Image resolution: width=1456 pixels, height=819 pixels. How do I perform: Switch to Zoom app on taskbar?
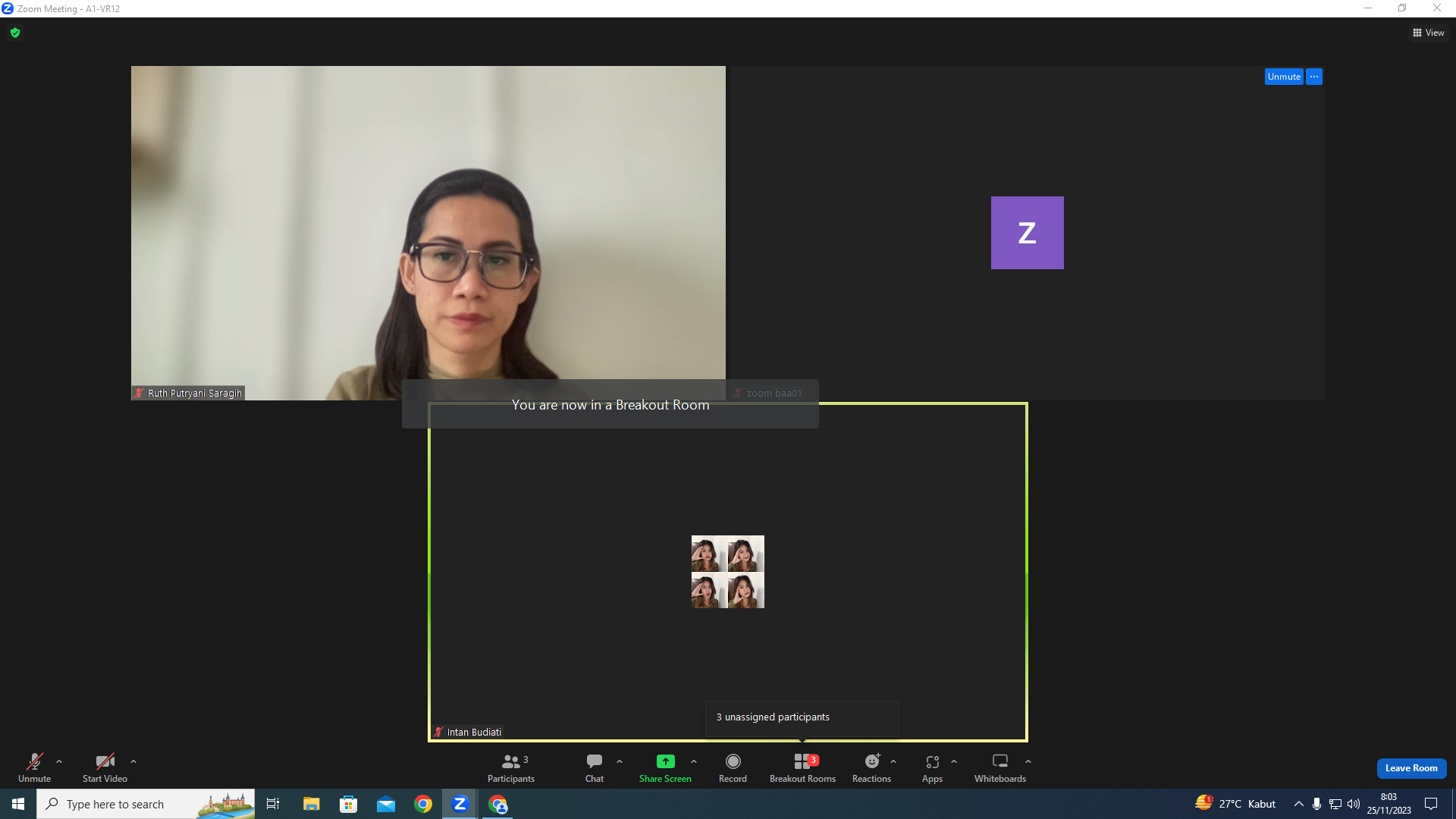[x=460, y=804]
